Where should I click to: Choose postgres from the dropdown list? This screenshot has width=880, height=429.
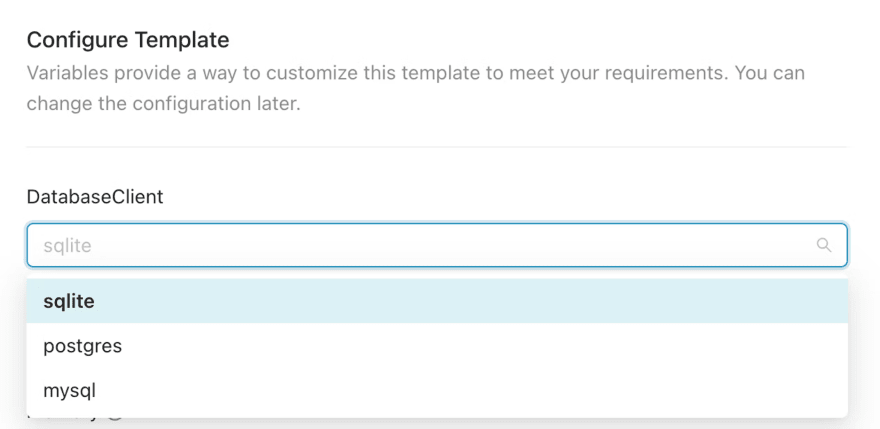(x=437, y=346)
